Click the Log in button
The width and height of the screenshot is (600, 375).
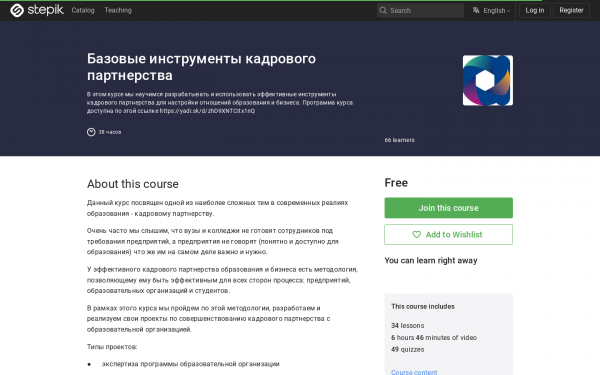click(x=535, y=10)
